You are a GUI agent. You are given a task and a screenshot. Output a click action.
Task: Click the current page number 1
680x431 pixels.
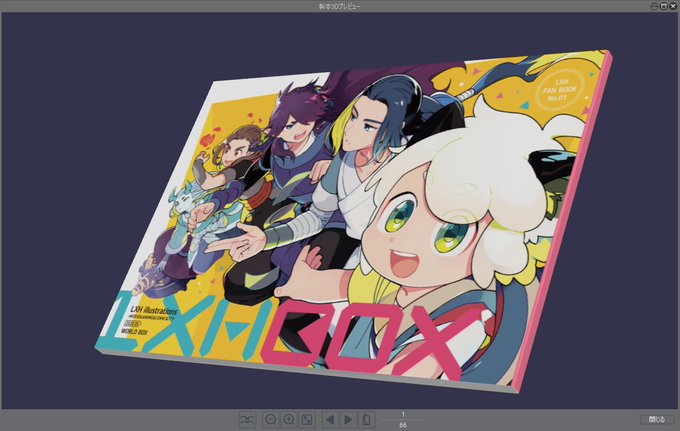(x=403, y=415)
